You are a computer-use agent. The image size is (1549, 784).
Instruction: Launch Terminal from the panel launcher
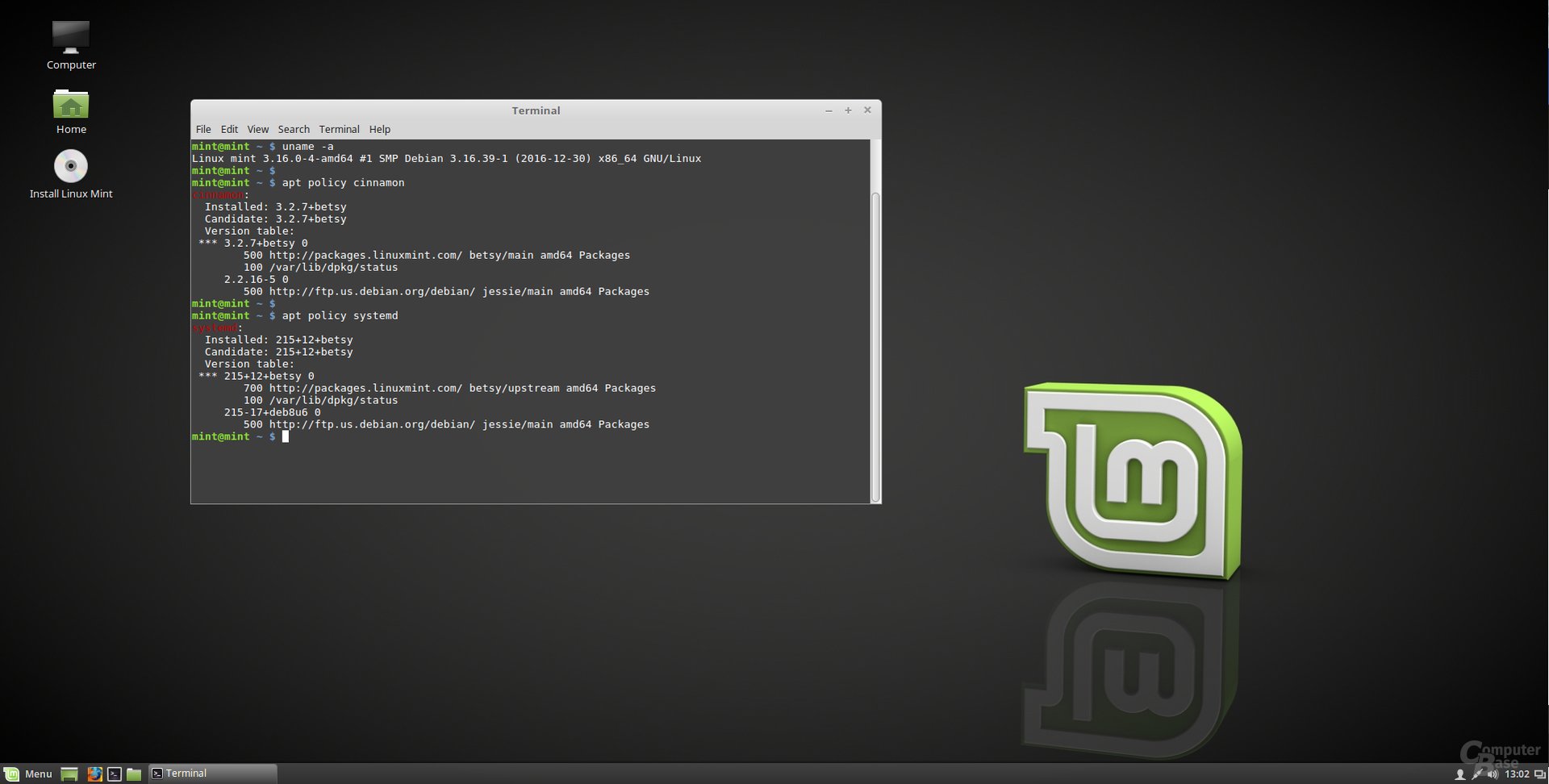point(115,774)
